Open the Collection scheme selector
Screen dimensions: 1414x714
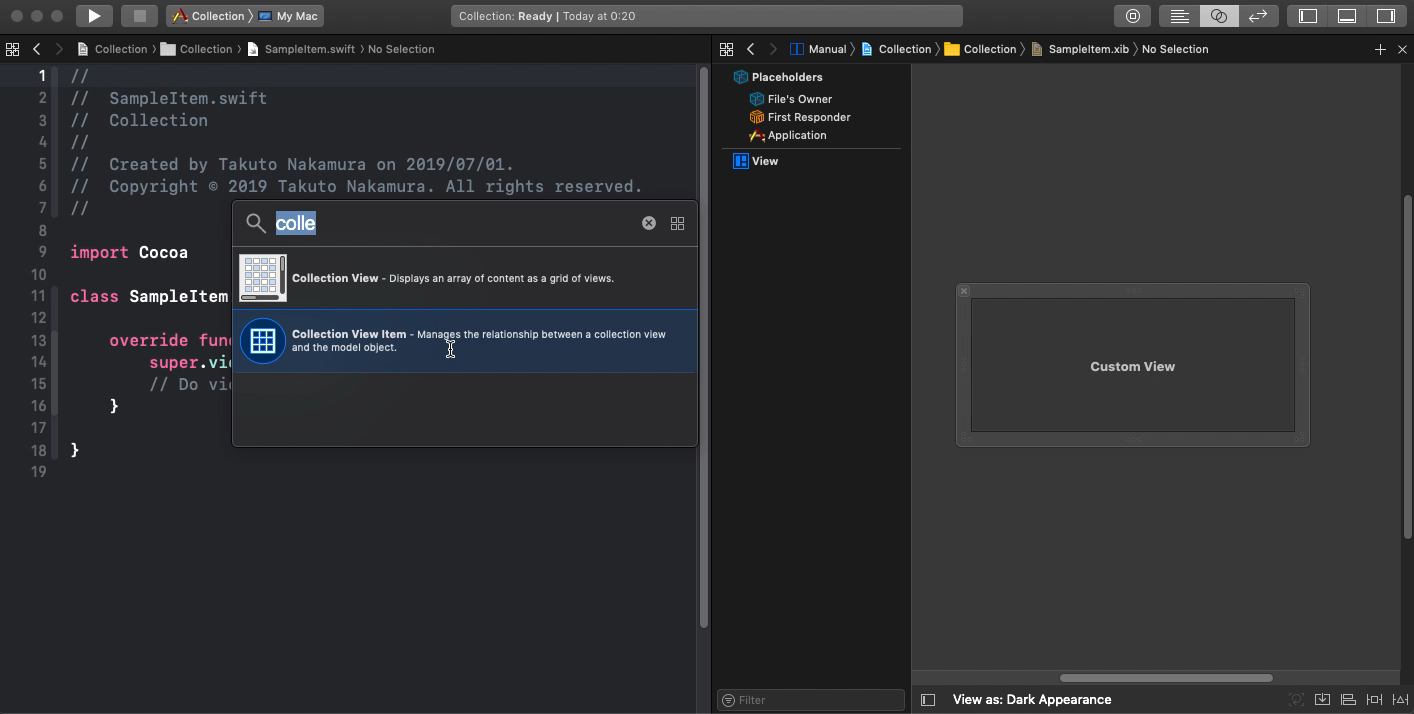click(x=209, y=16)
